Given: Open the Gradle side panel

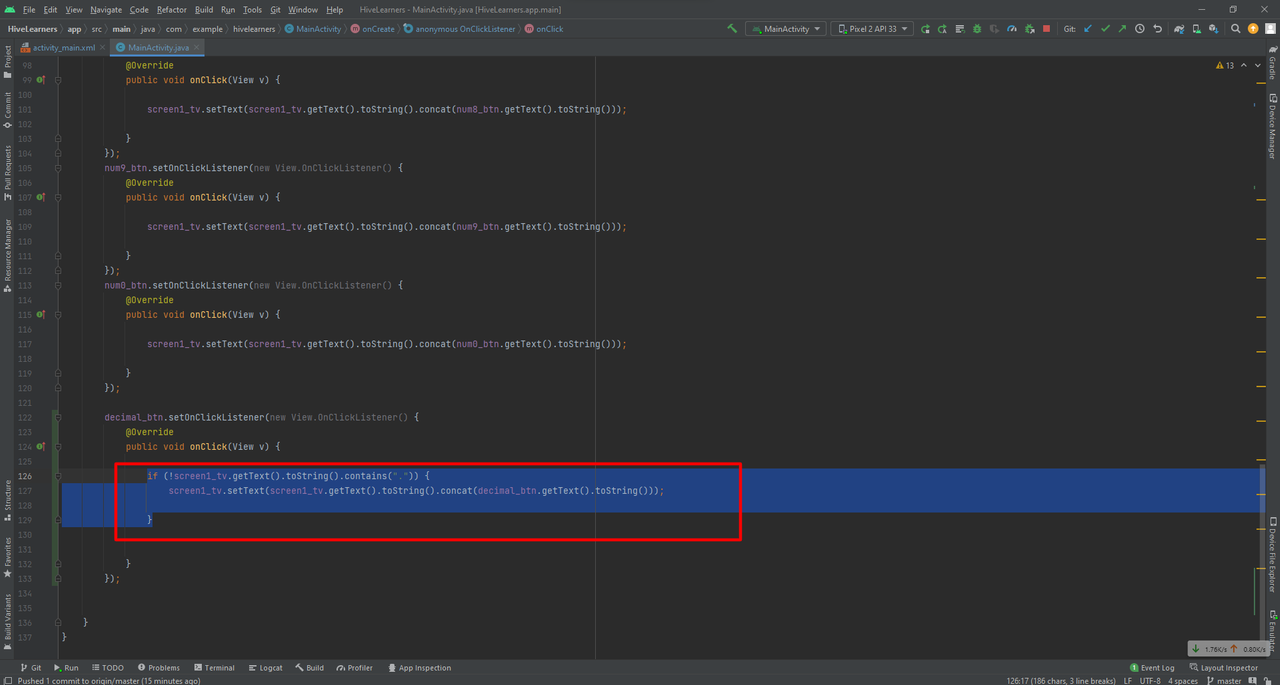Looking at the screenshot, I should point(1272,64).
